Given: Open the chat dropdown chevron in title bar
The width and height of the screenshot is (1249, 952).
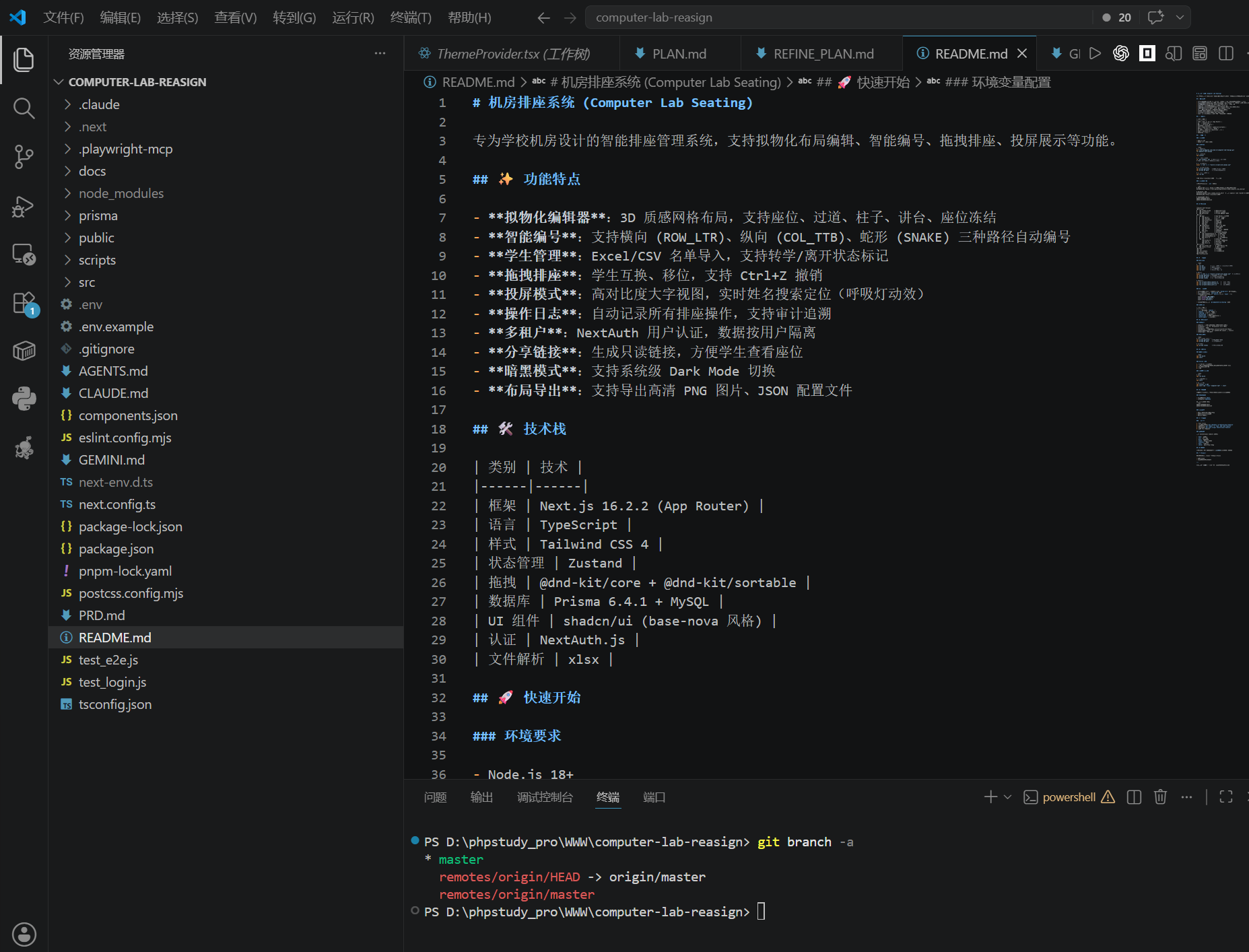Looking at the screenshot, I should pyautogui.click(x=1180, y=18).
